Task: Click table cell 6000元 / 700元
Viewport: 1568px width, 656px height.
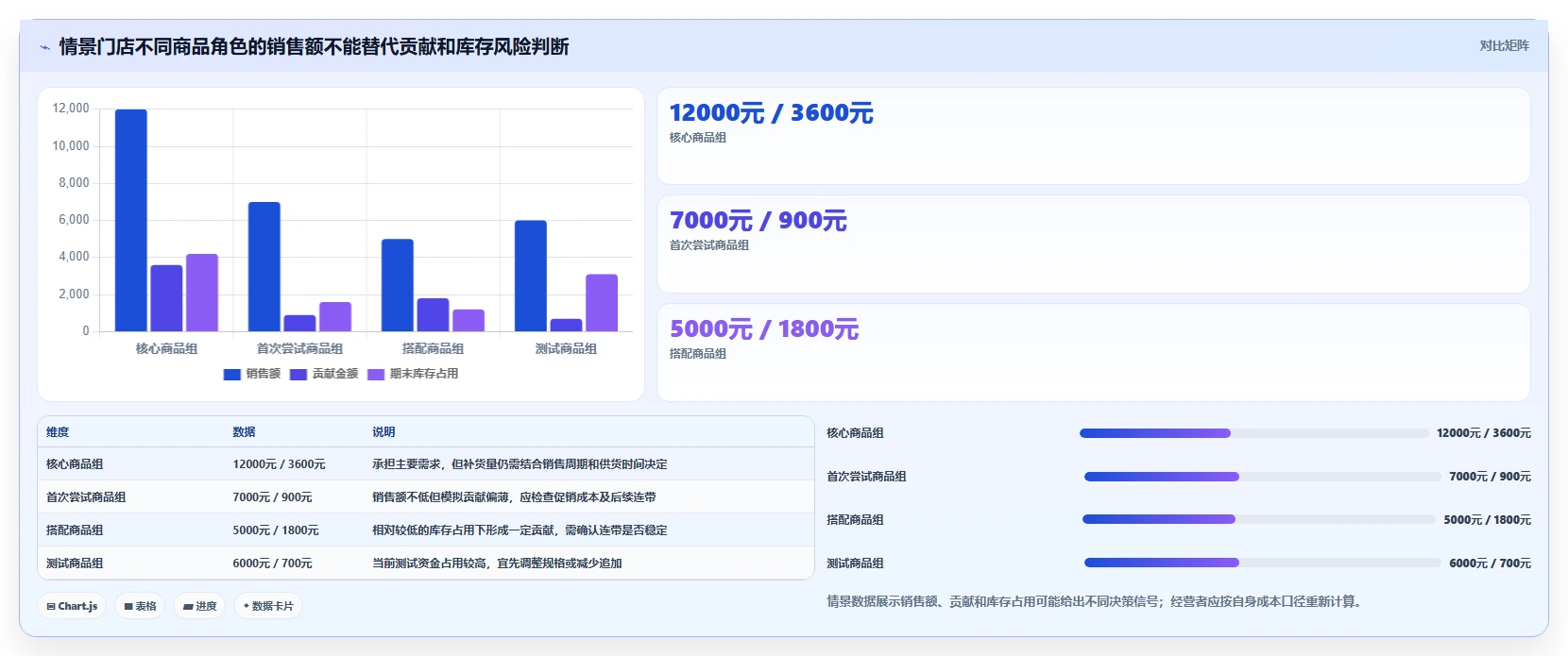Action: pyautogui.click(x=272, y=563)
